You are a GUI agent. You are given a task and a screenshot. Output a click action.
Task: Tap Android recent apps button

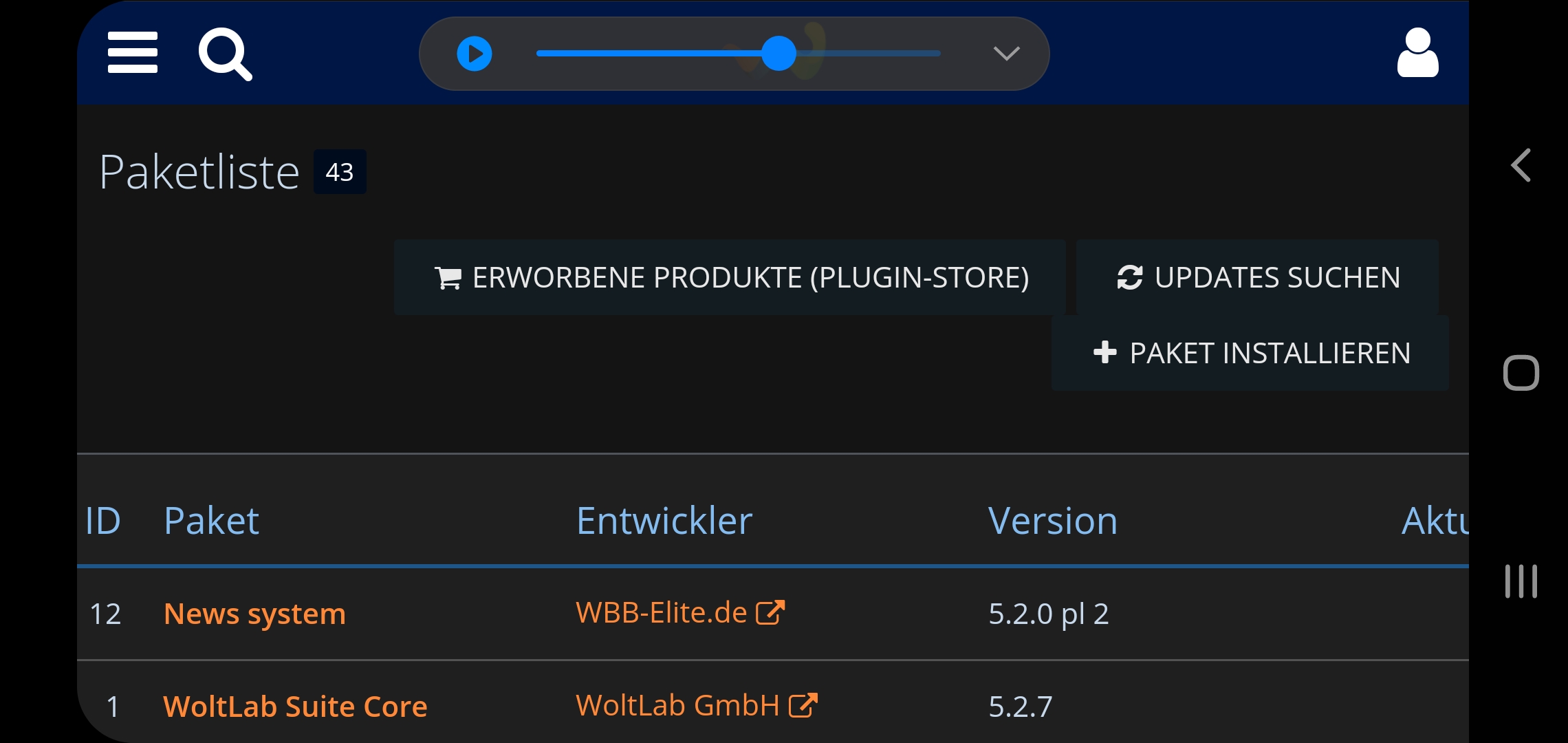(x=1521, y=581)
